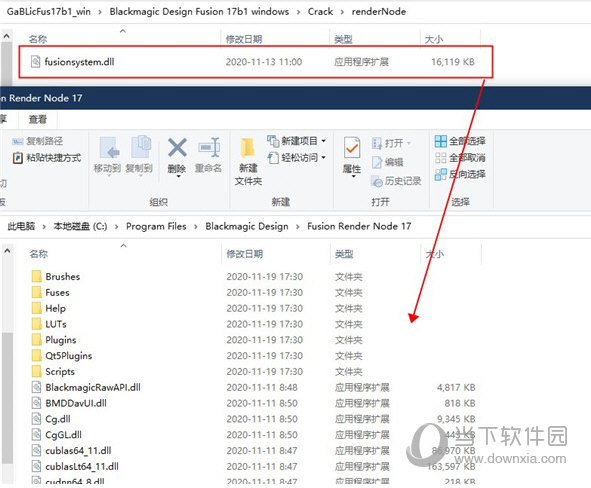
Task: Go to This PC (此电脑) breadcrumb
Action: click(21, 226)
